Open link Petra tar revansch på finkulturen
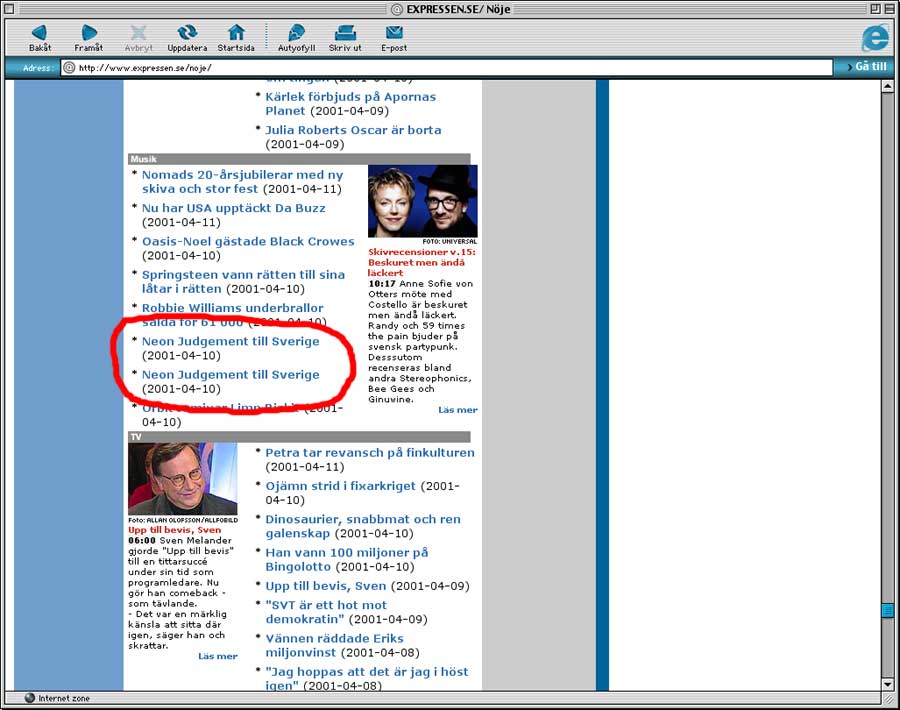The height and width of the screenshot is (710, 900). pos(370,453)
